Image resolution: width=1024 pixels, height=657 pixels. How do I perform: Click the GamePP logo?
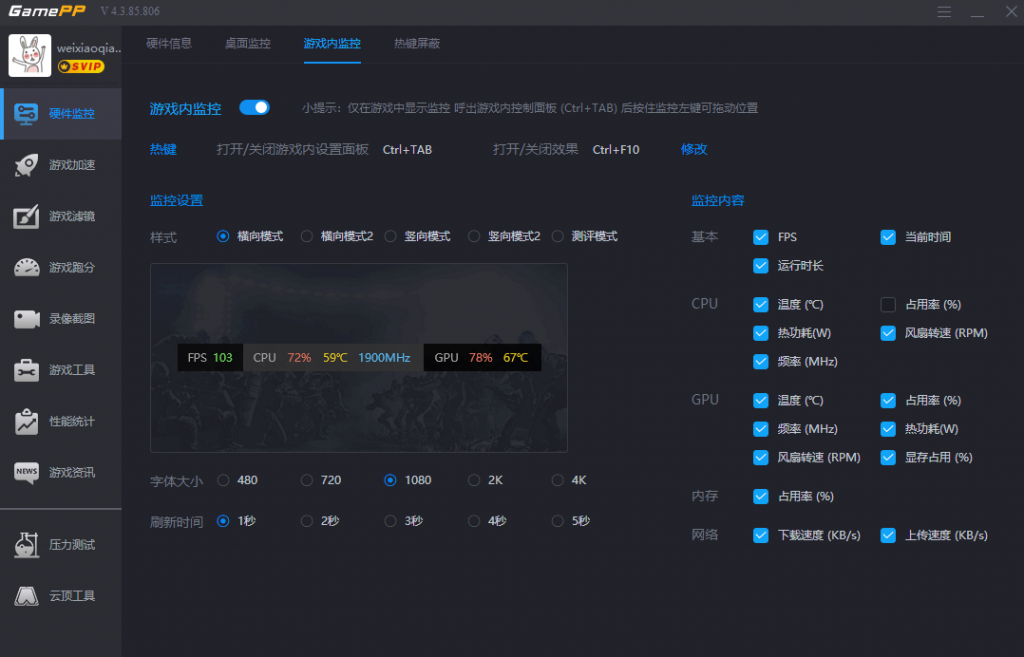[47, 11]
